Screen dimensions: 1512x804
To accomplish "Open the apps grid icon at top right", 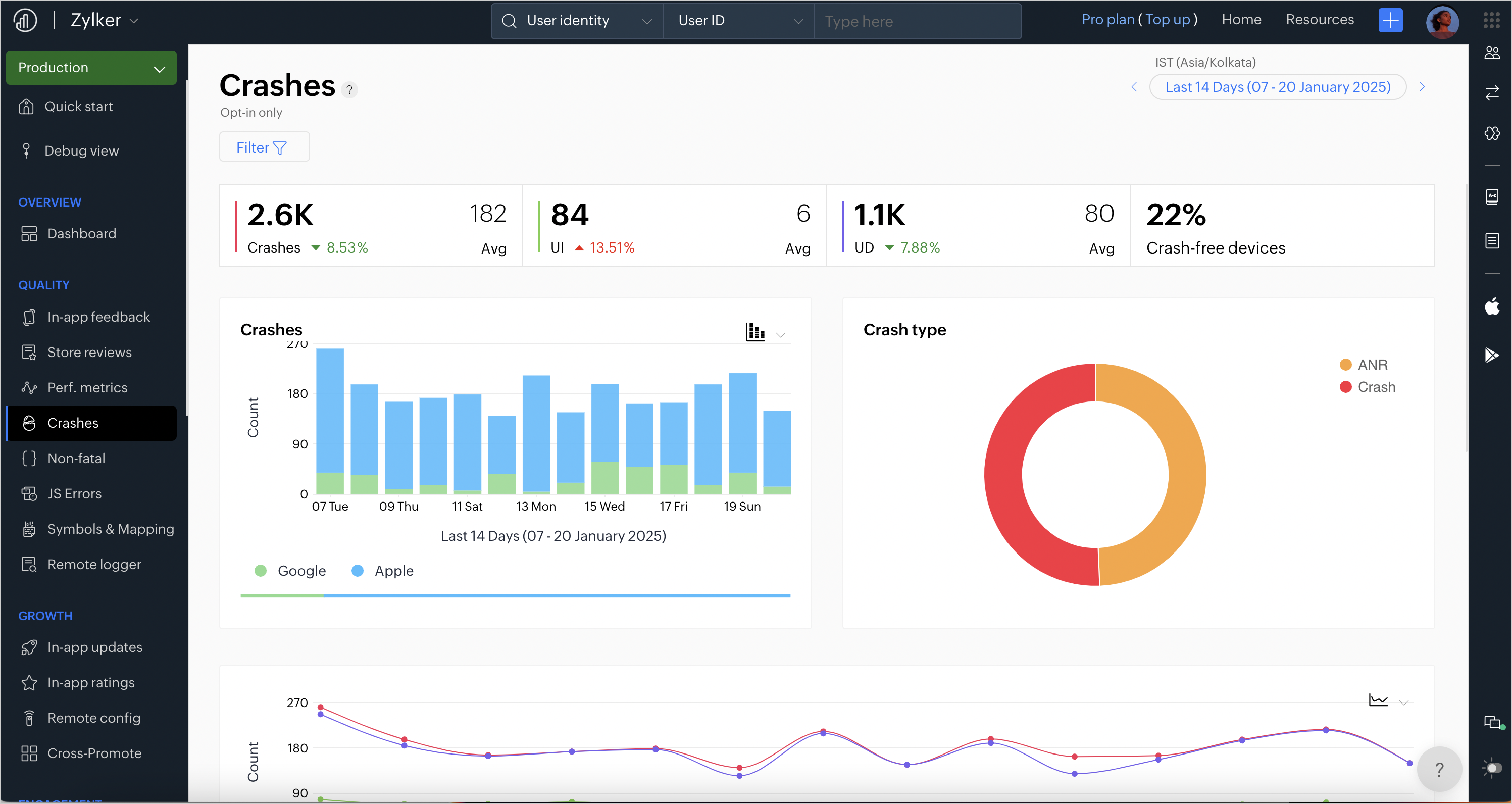I will [x=1491, y=20].
